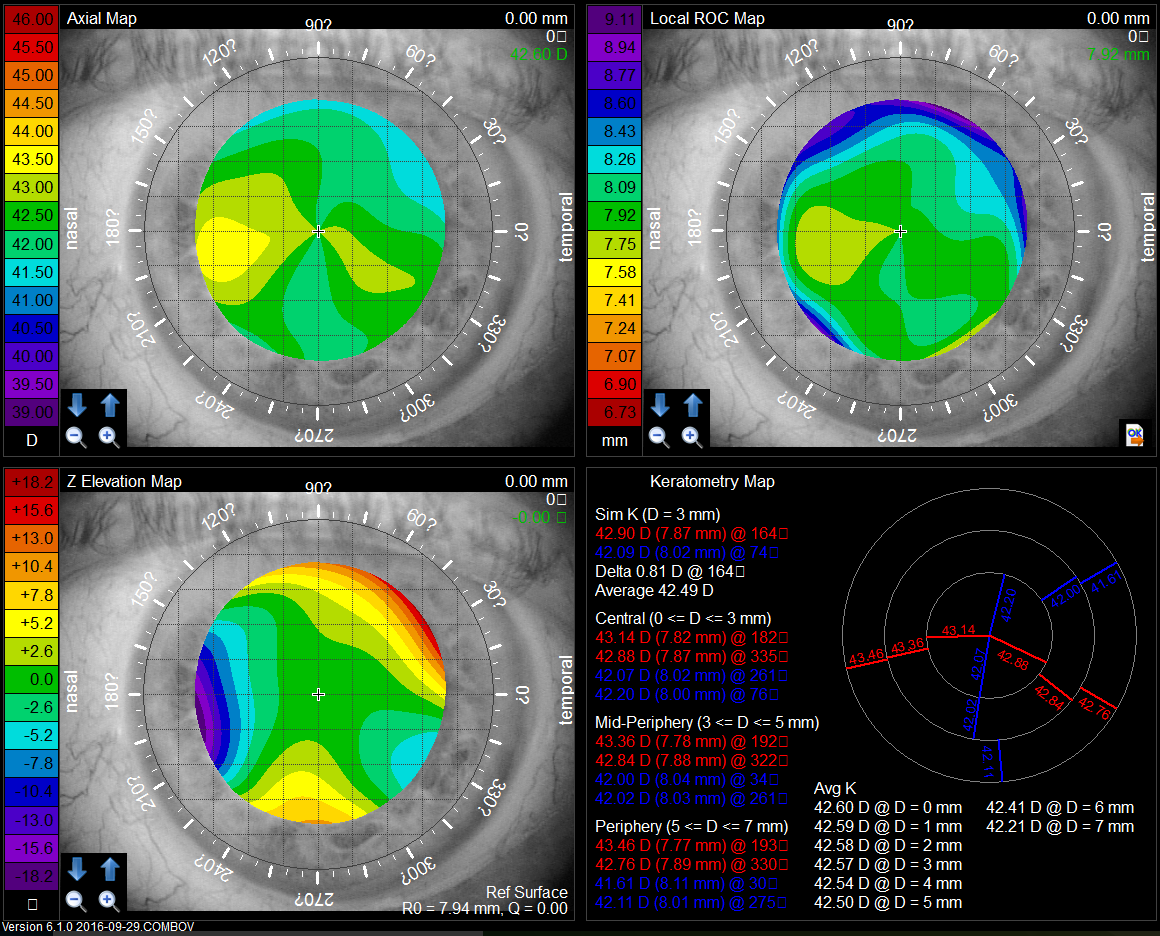Click the OK export icon in ROC map
The image size is (1160, 936).
pos(1135,435)
